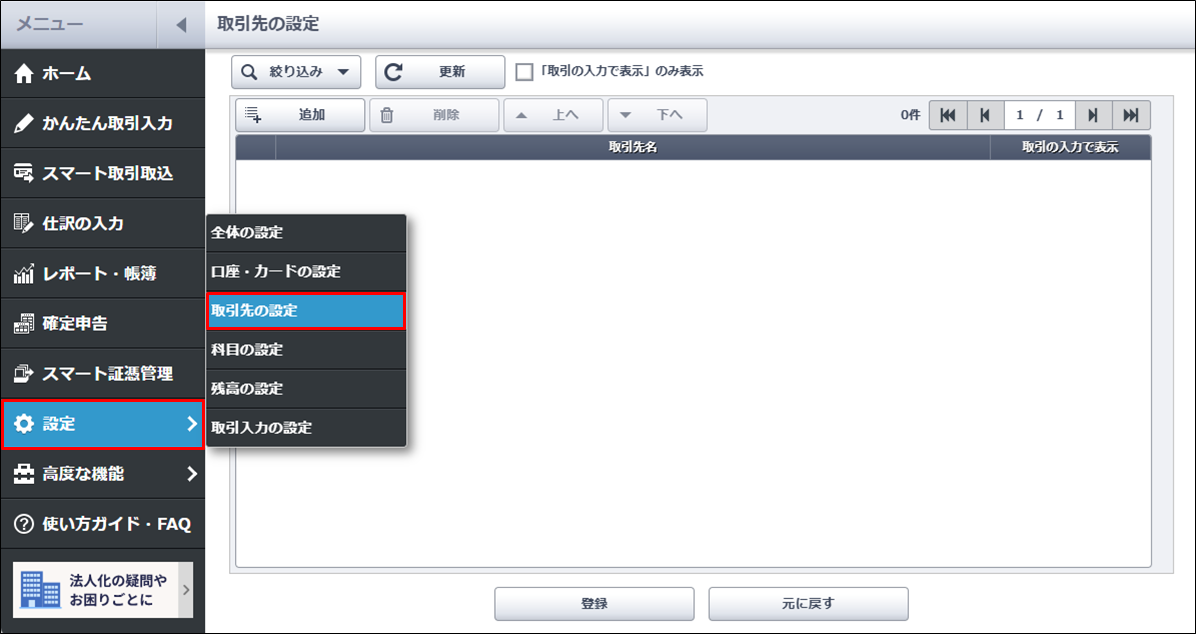Open 使い方ガイド・FAQ in the sidebar
Viewport: 1196px width, 634px height.
click(x=102, y=524)
